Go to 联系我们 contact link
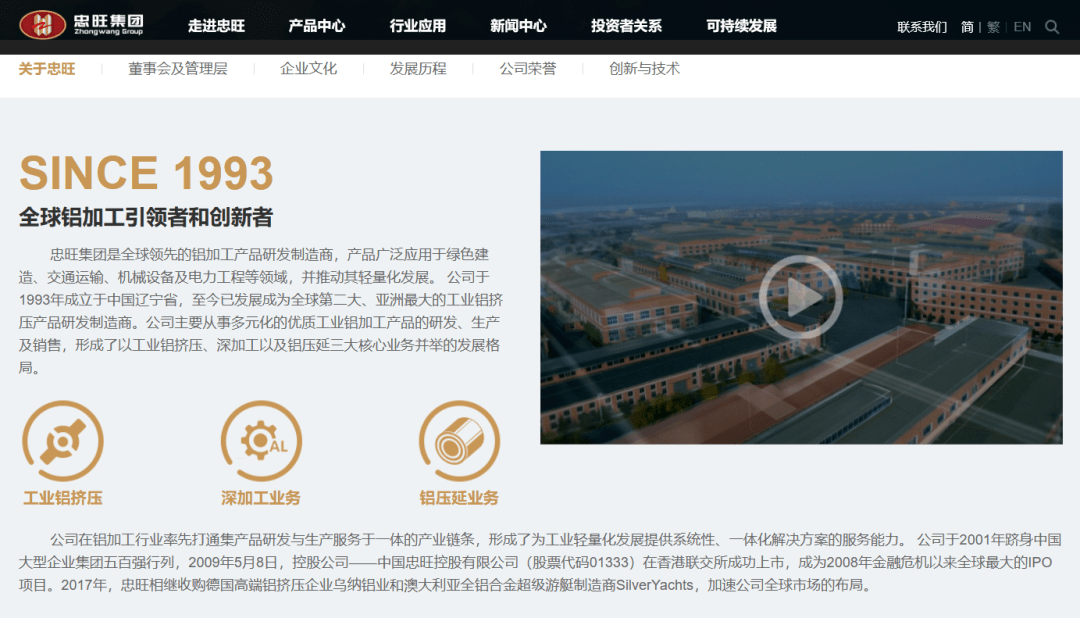The height and width of the screenshot is (618, 1080). coord(922,27)
